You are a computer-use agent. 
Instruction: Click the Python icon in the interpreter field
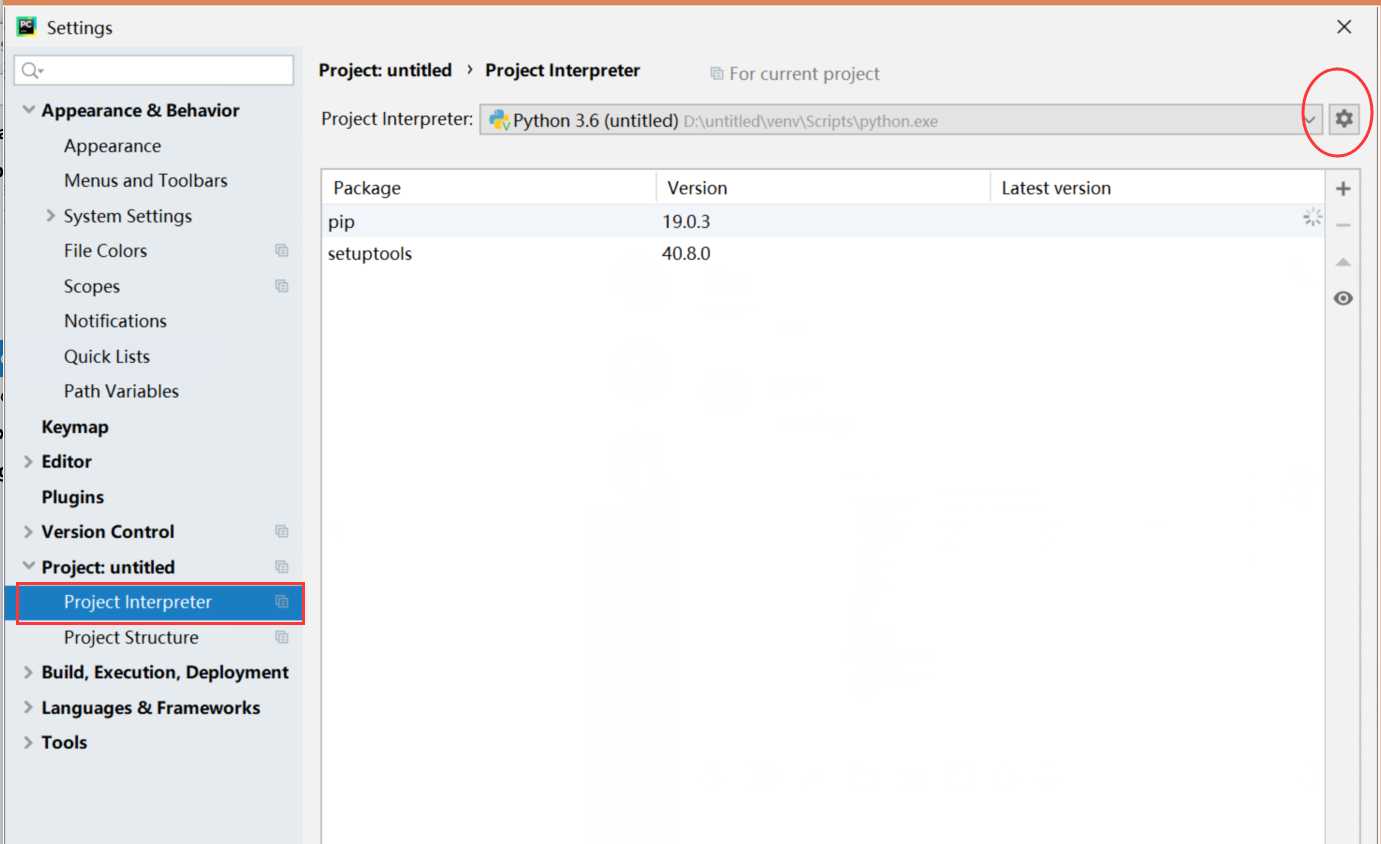(499, 120)
